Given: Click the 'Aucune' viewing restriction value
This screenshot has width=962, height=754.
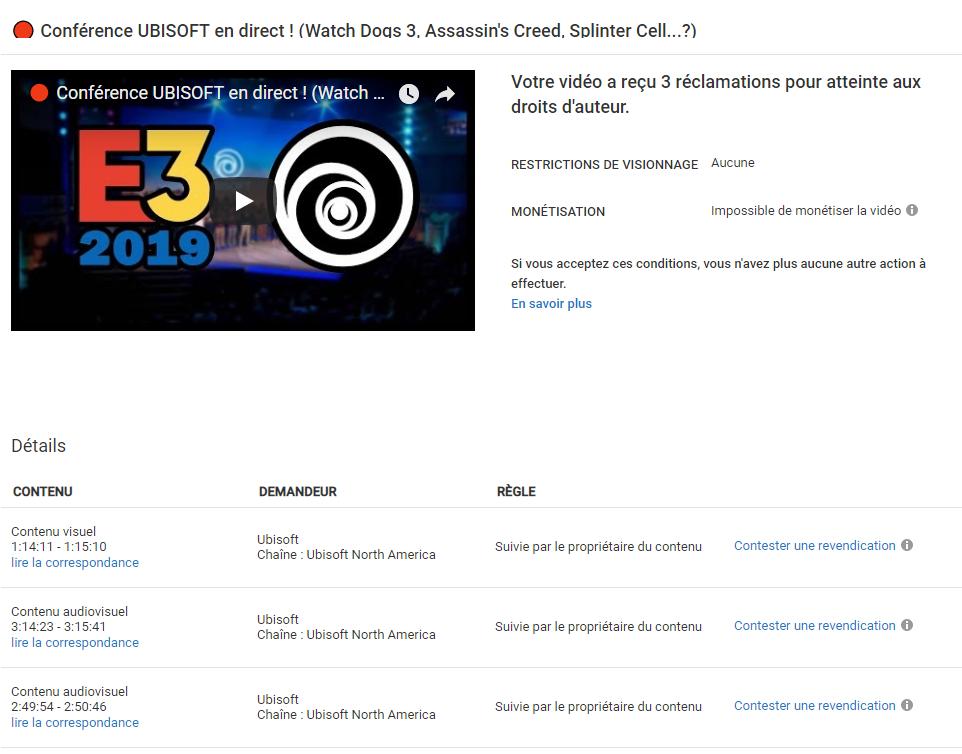Looking at the screenshot, I should click(x=733, y=163).
